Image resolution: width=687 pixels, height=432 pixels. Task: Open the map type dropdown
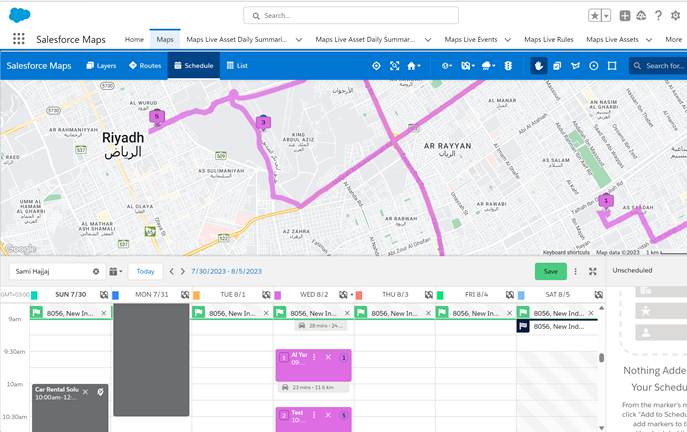[x=467, y=66]
